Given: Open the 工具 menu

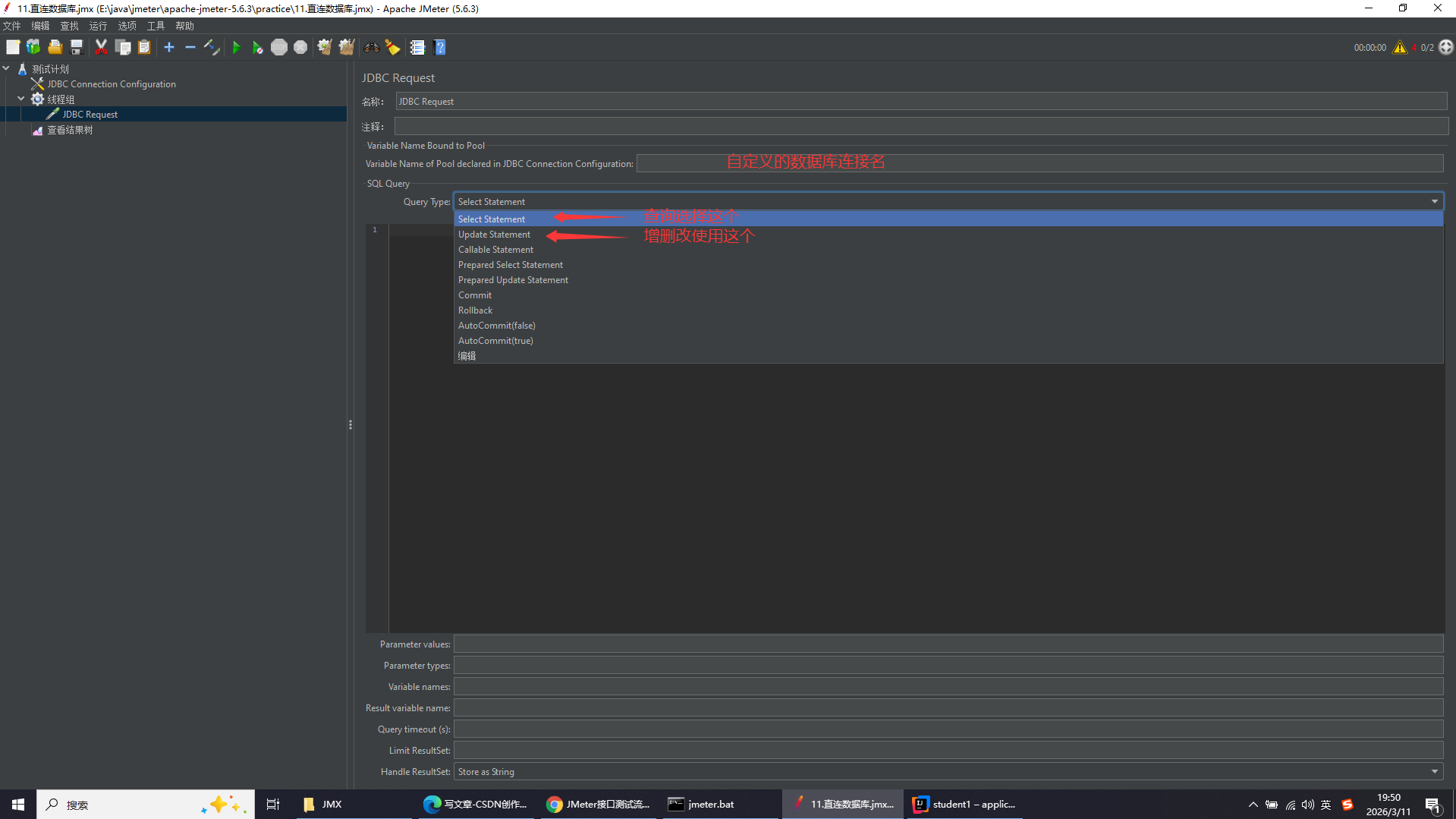Looking at the screenshot, I should [156, 26].
